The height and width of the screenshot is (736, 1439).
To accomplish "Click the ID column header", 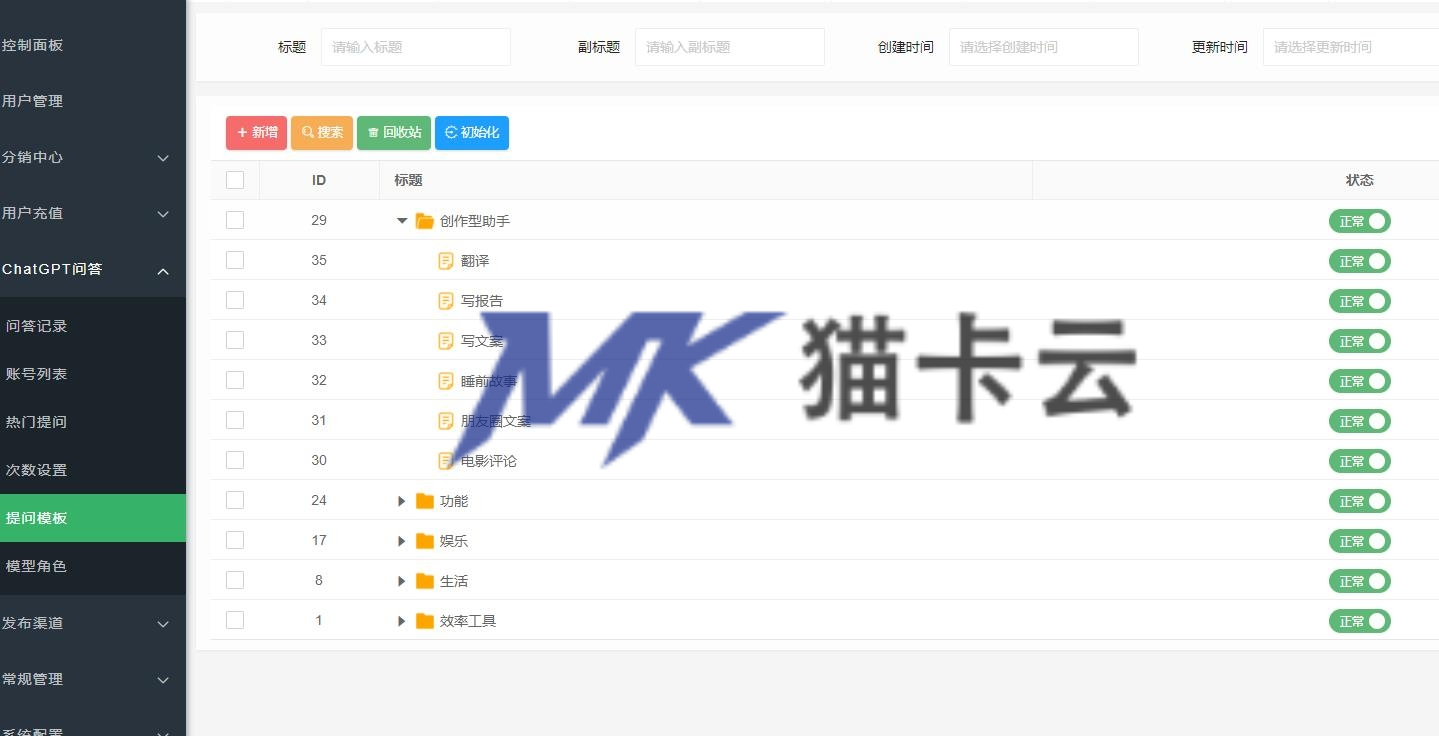I will 319,180.
